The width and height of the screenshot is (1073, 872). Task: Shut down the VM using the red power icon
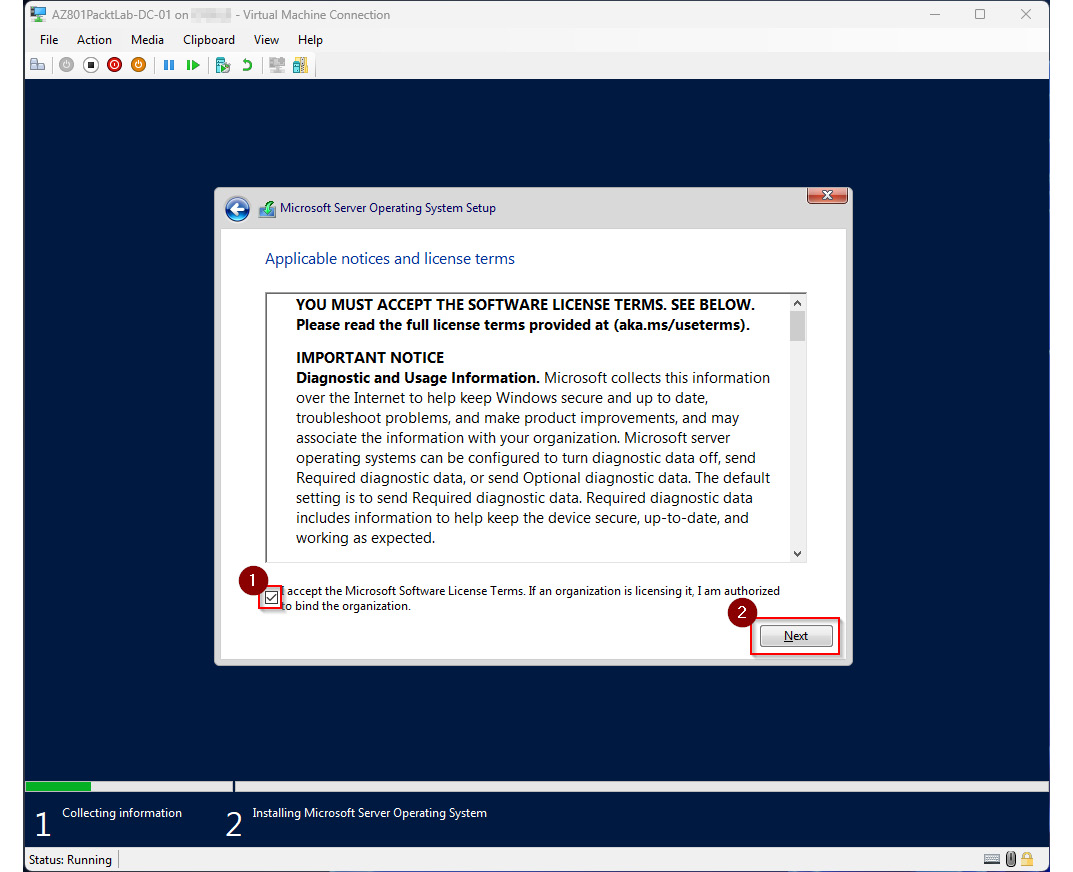pyautogui.click(x=114, y=65)
